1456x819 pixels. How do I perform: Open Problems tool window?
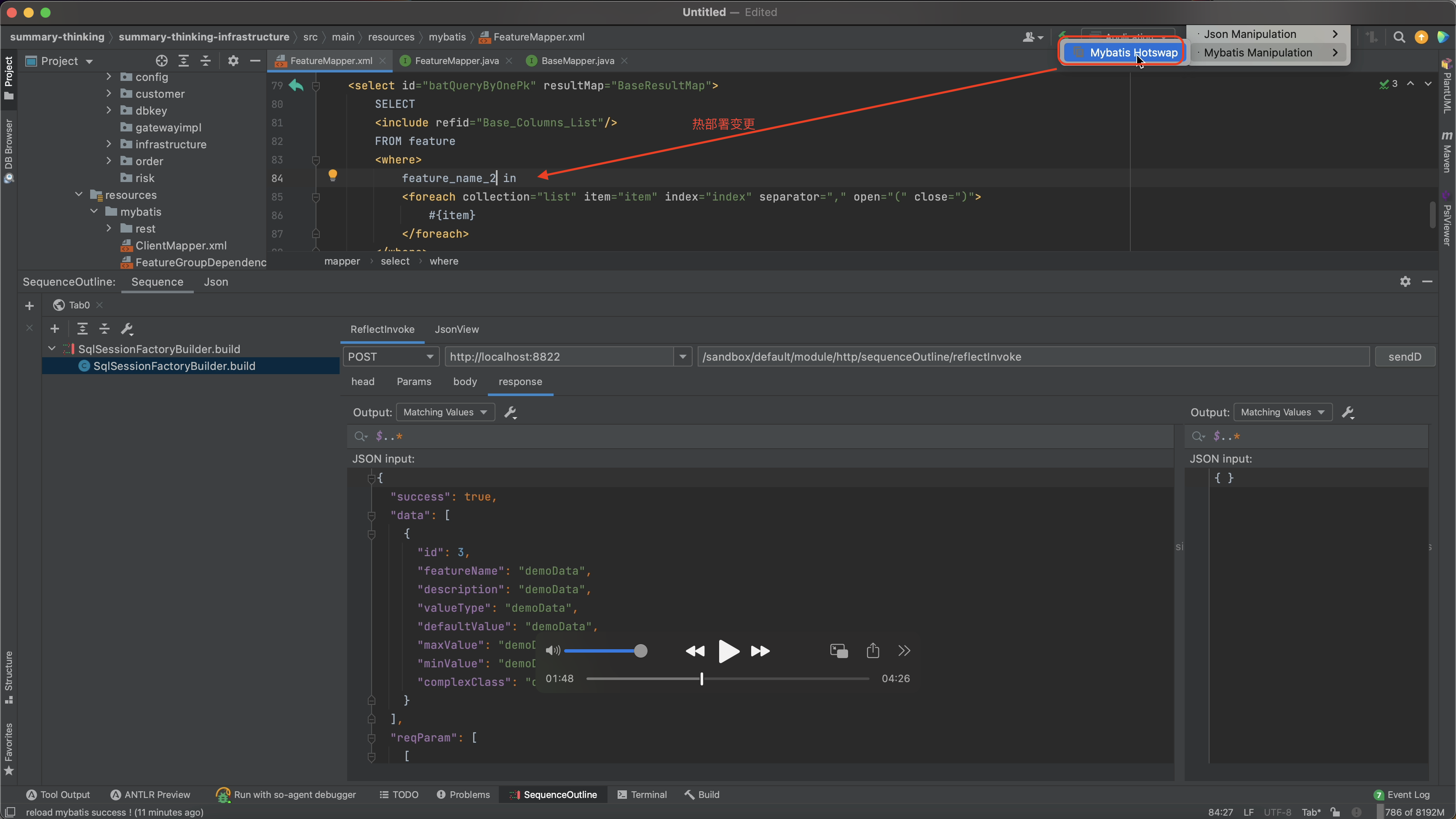pyautogui.click(x=463, y=794)
